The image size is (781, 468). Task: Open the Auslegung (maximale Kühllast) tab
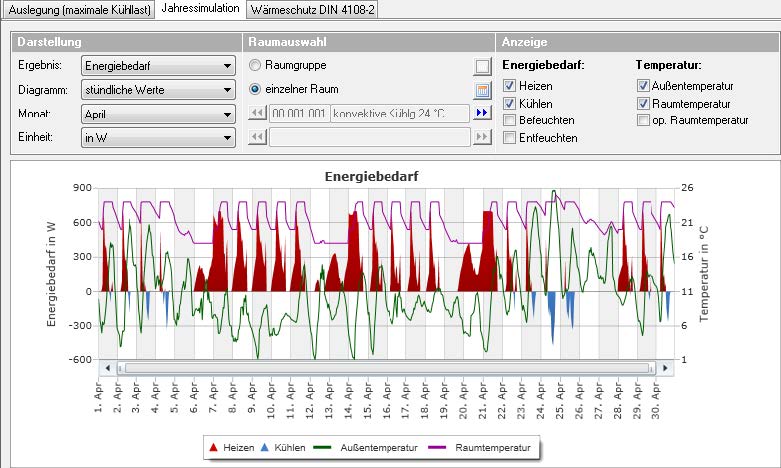coord(80,9)
